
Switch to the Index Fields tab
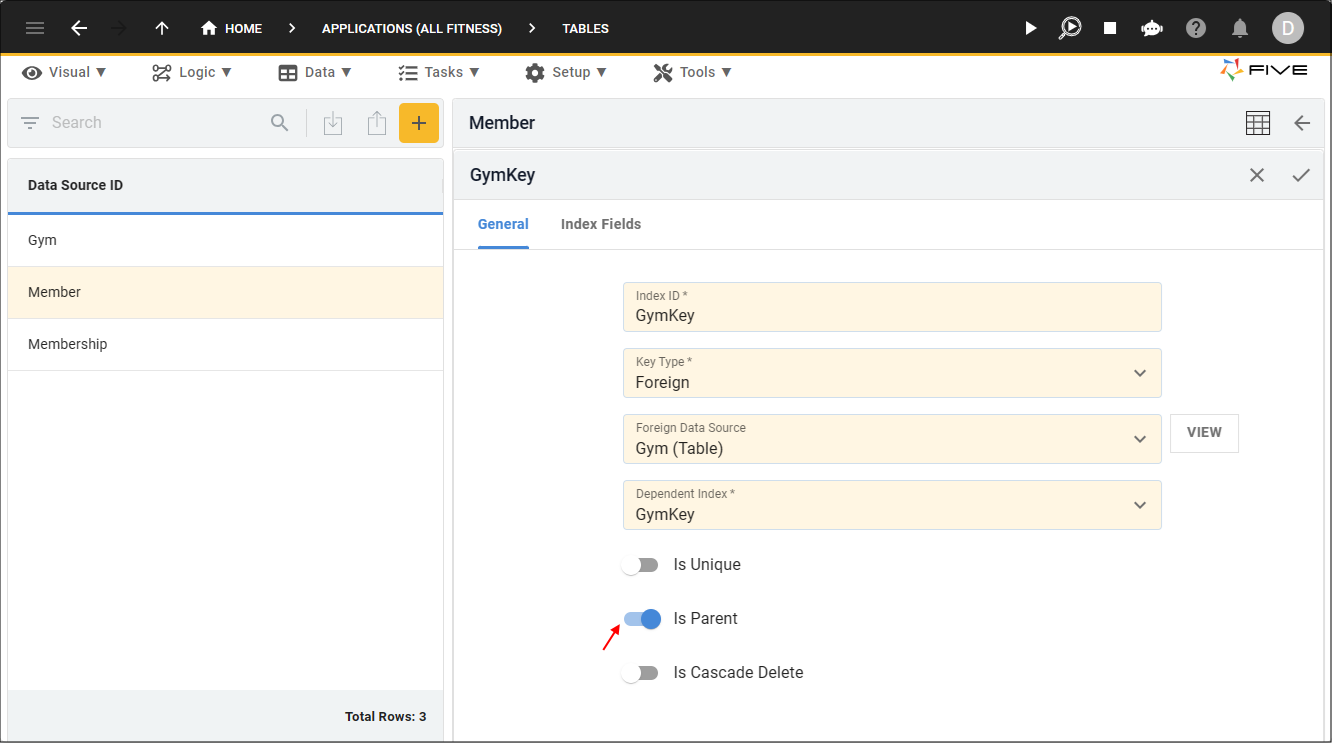[x=601, y=224]
